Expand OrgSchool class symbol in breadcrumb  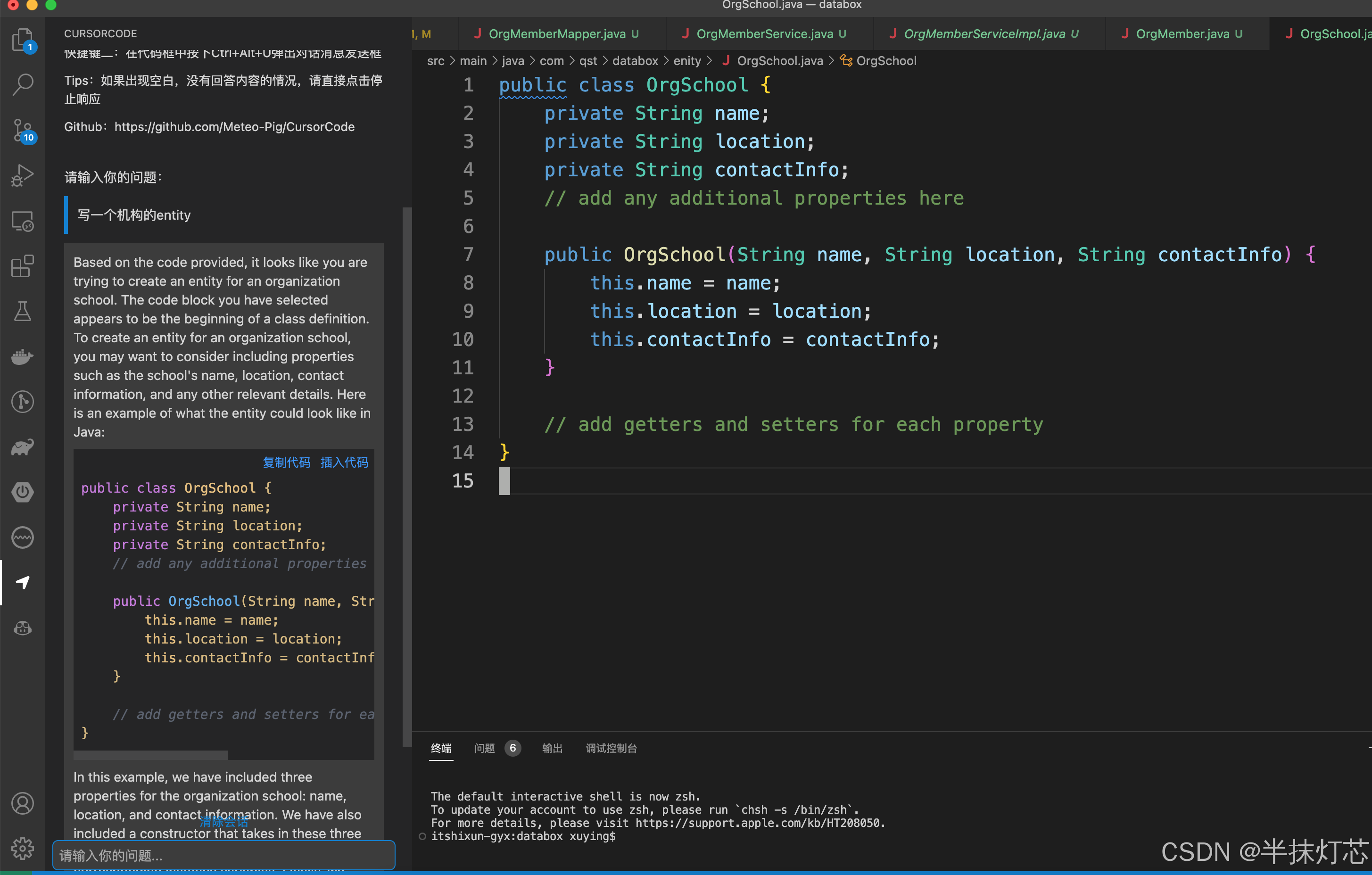coord(885,61)
